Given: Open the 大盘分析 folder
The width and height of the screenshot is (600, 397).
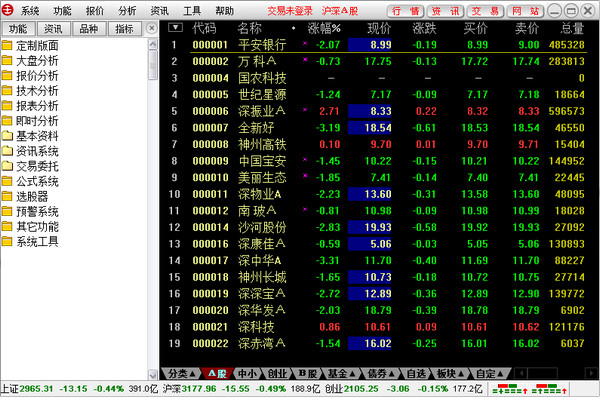Looking at the screenshot, I should tap(30, 61).
